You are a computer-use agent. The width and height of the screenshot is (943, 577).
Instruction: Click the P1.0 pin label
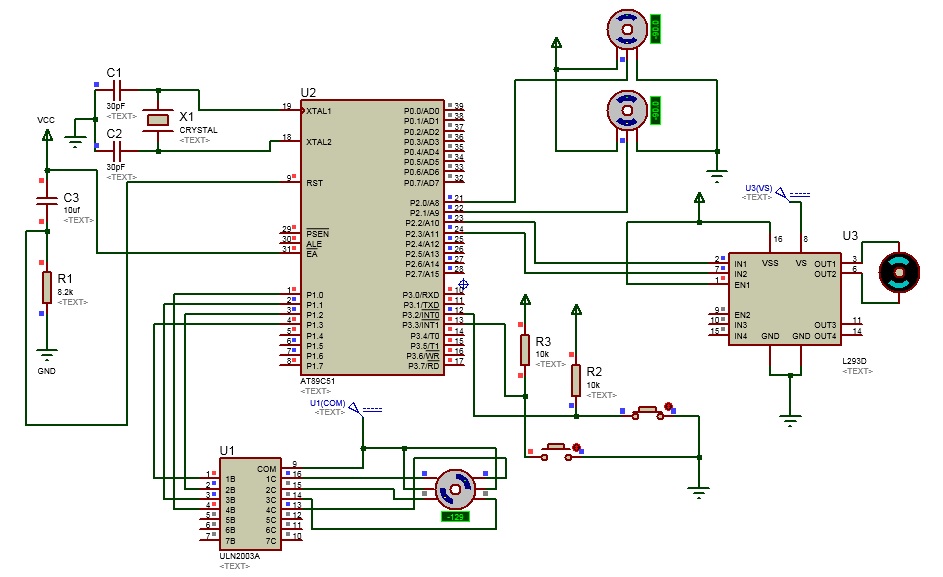point(315,295)
